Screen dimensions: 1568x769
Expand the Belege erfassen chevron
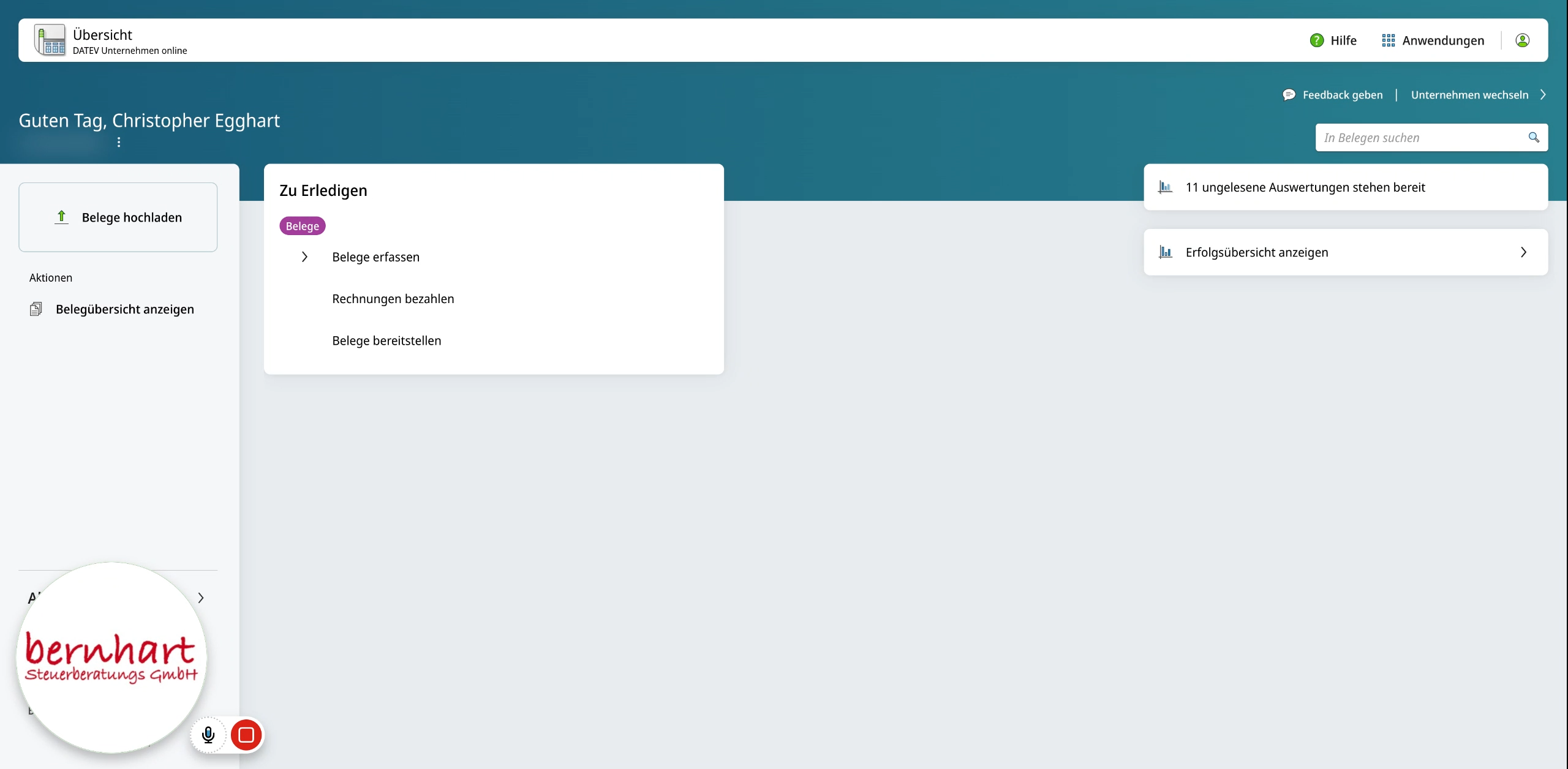[304, 257]
